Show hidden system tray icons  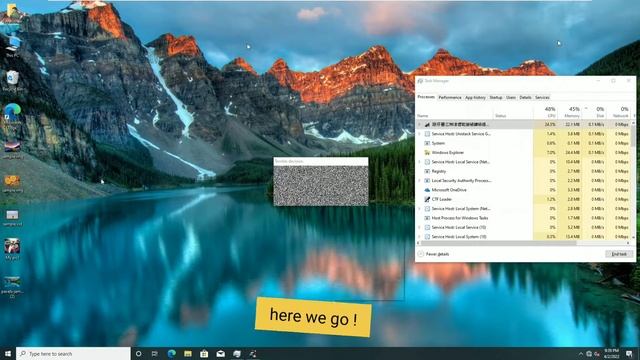pos(581,353)
